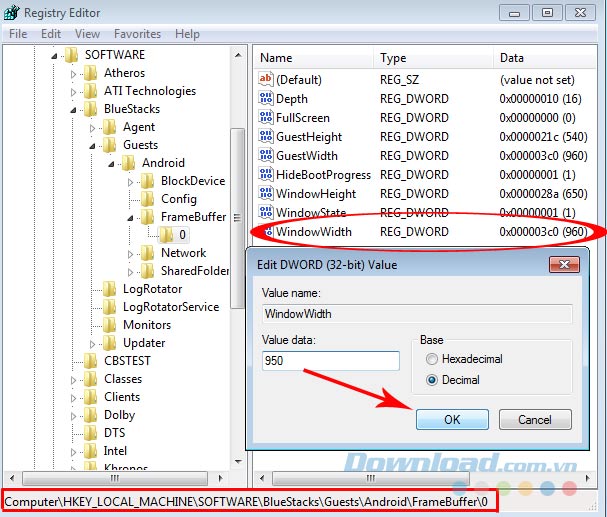Collapse the Guests tree node
This screenshot has width=607, height=517.
coord(92,146)
